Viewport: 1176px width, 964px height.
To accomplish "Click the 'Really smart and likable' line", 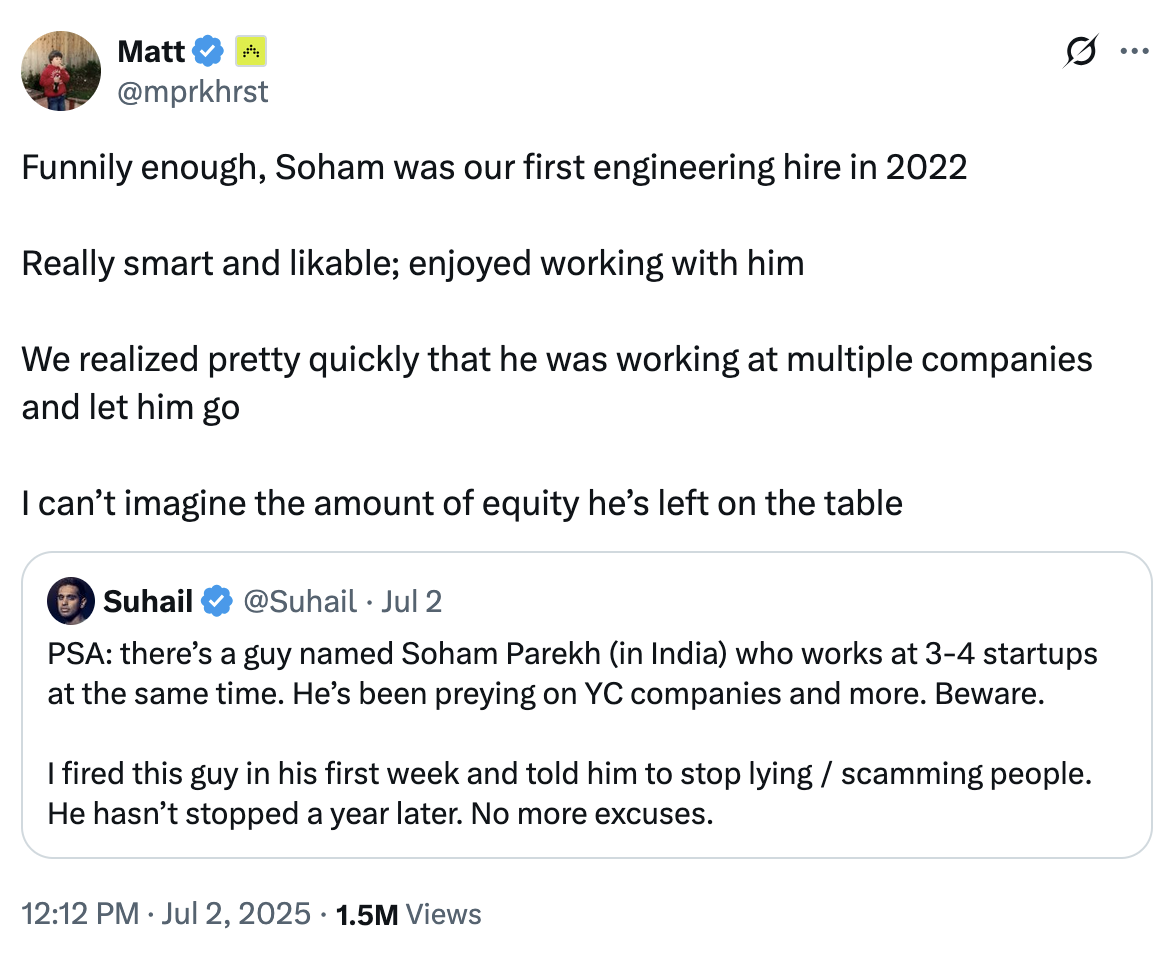I will (412, 263).
